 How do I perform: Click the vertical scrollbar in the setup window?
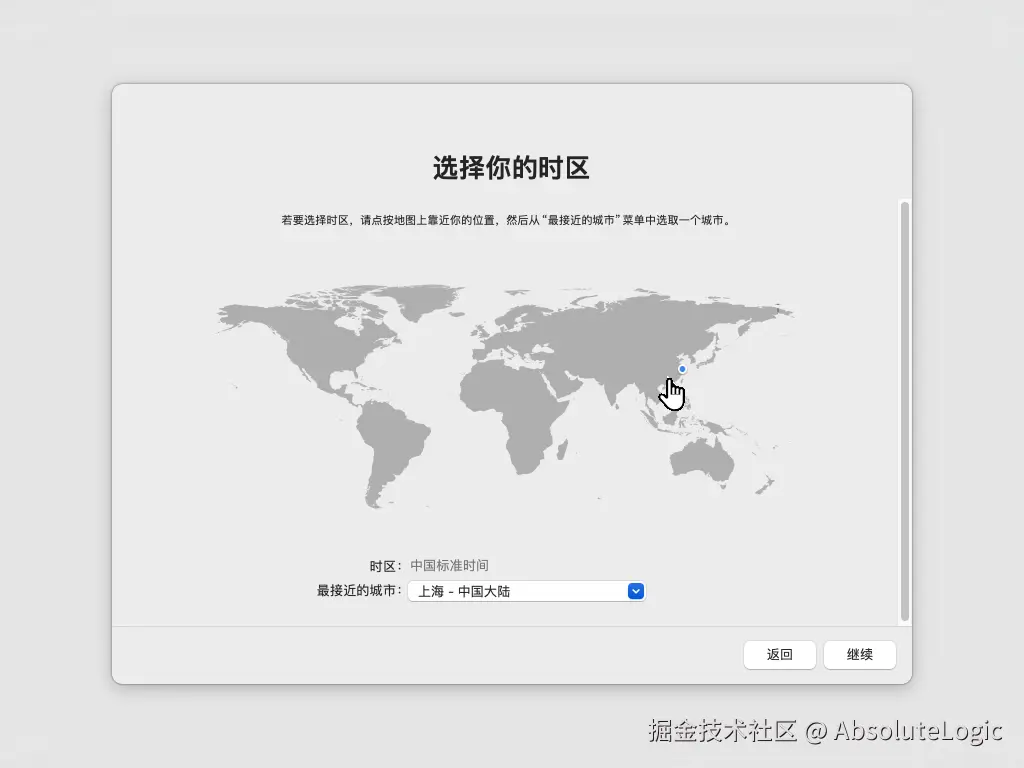tap(904, 411)
